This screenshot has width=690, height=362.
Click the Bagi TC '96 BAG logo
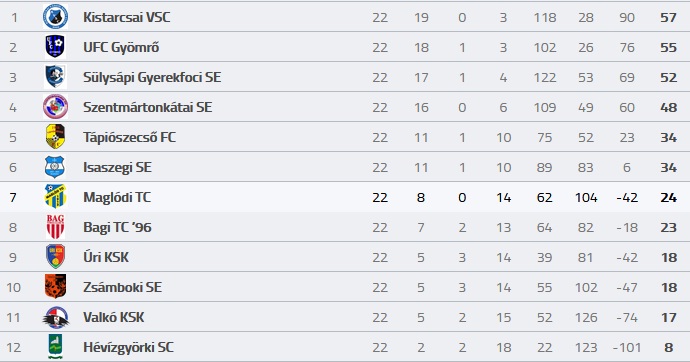click(55, 227)
